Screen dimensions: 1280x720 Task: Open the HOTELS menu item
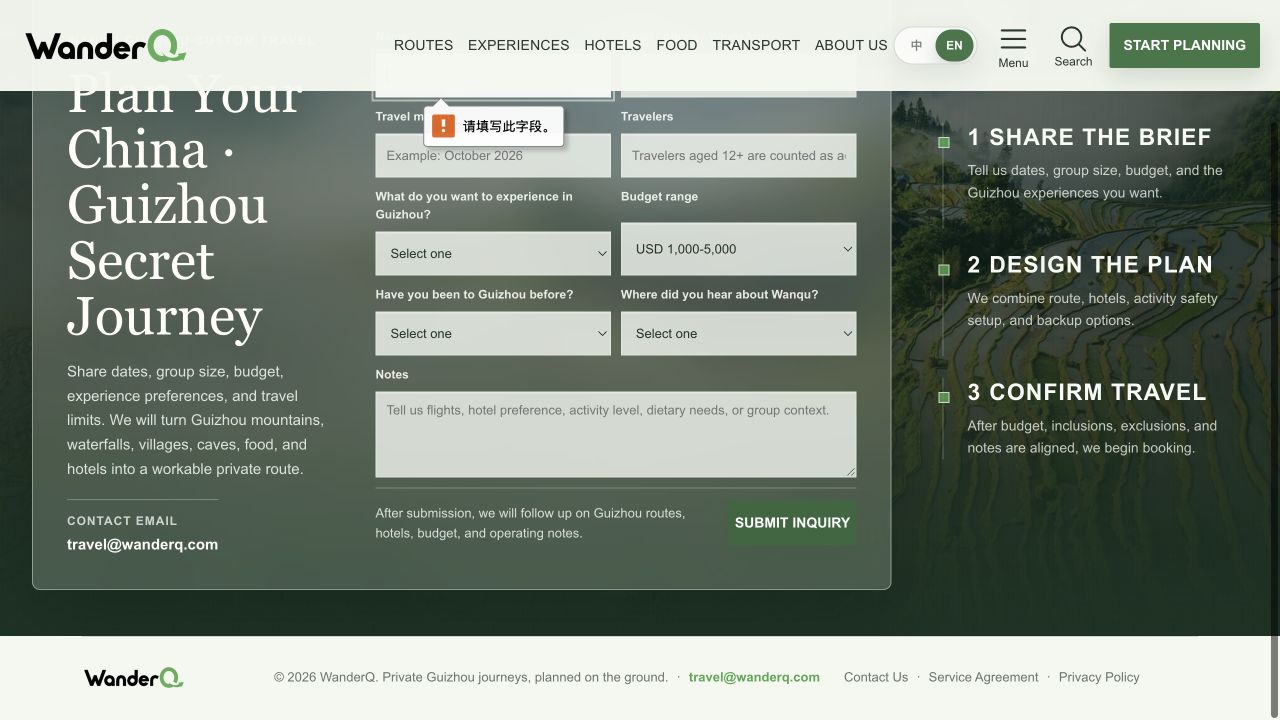click(x=613, y=45)
